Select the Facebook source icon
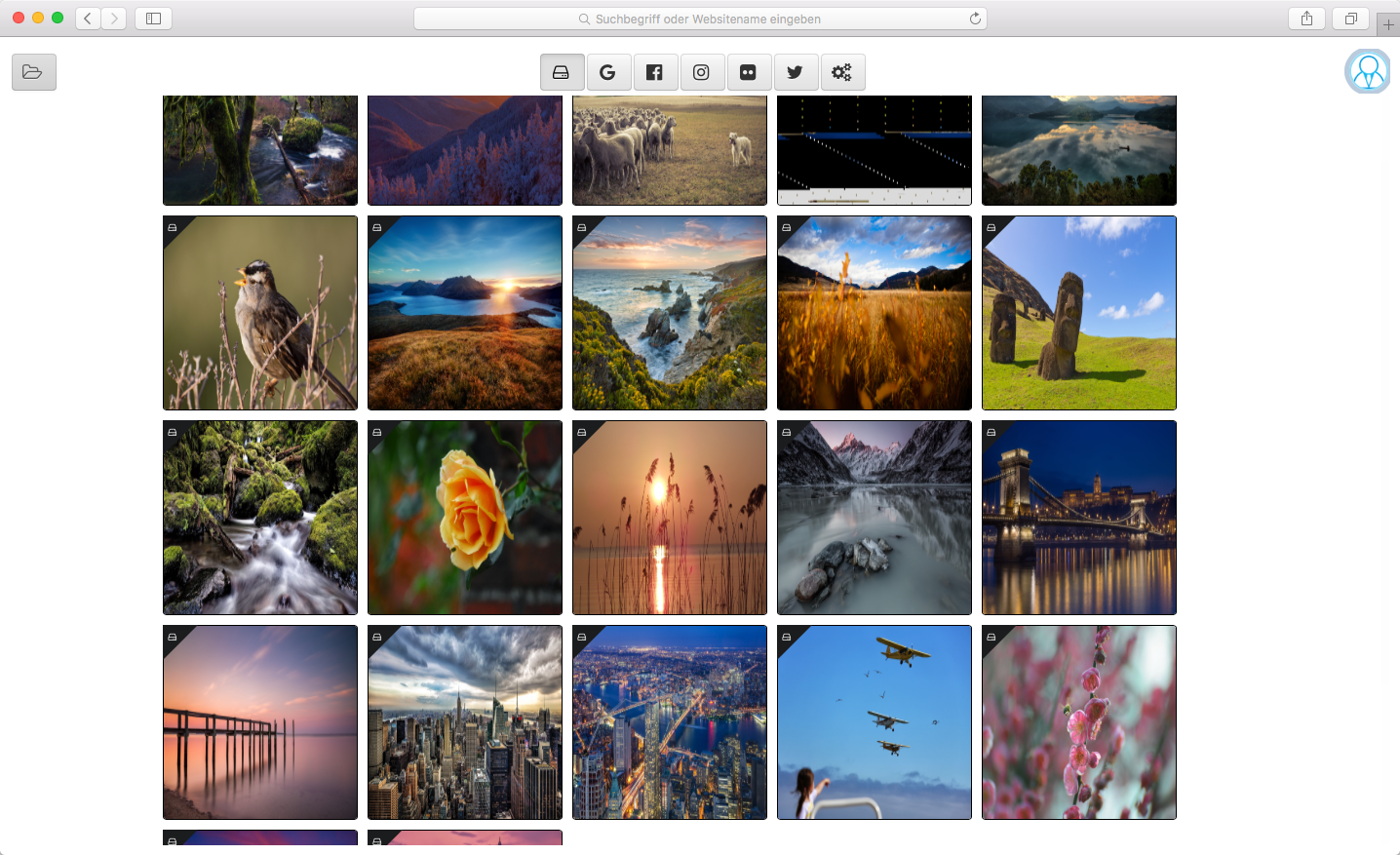The height and width of the screenshot is (855, 1400). [x=654, y=72]
